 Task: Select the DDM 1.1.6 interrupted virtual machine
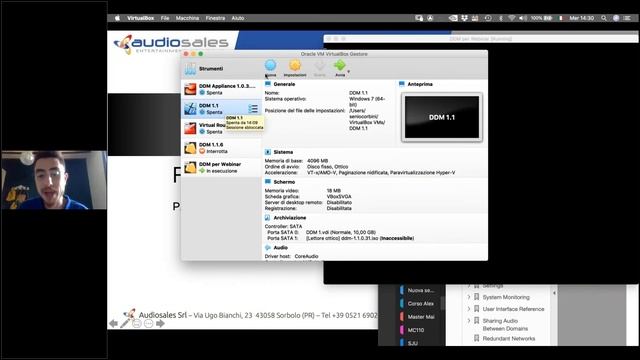tap(221, 148)
